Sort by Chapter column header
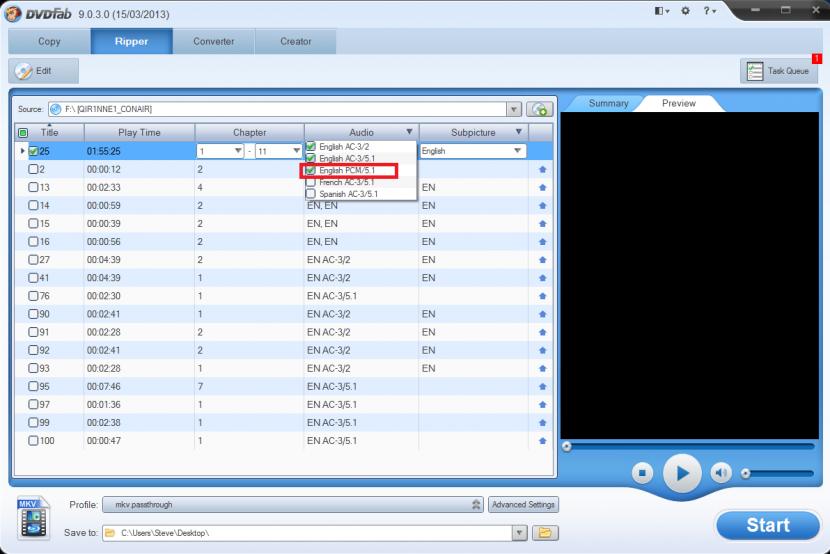Screen dimensions: 830x554 click(x=249, y=132)
